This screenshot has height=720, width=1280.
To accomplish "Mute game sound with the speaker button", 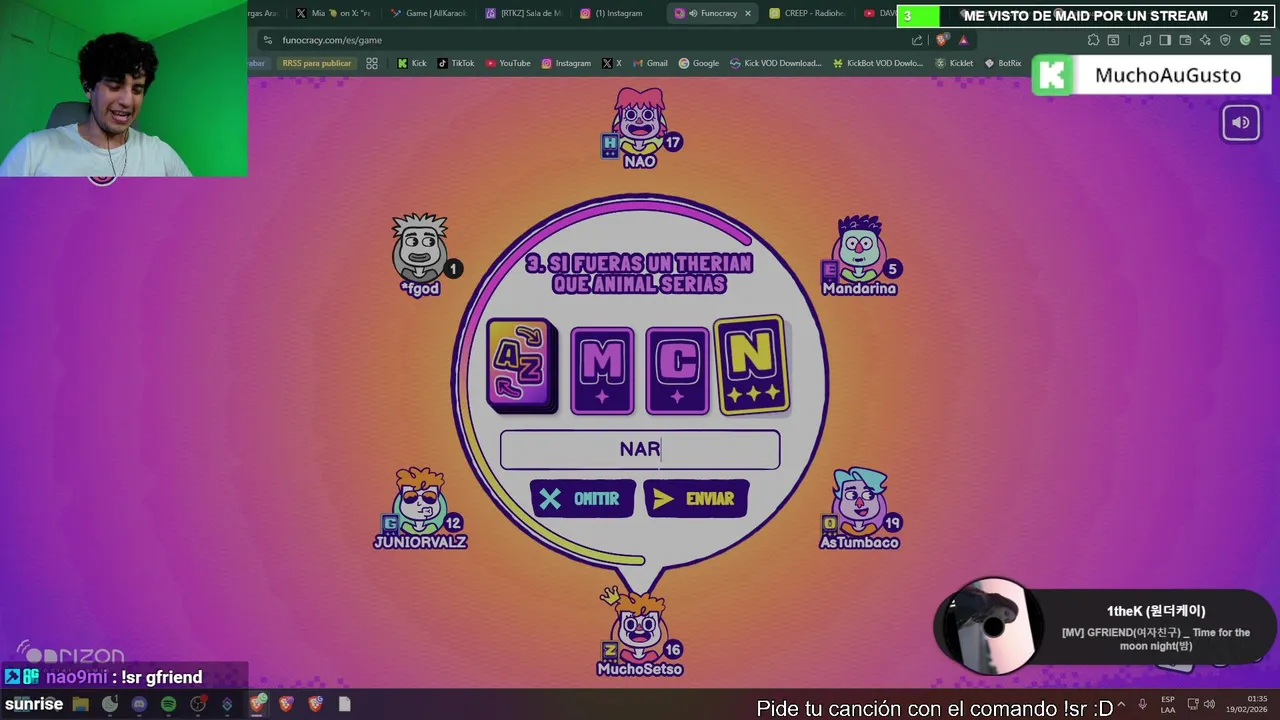I will coord(1241,123).
